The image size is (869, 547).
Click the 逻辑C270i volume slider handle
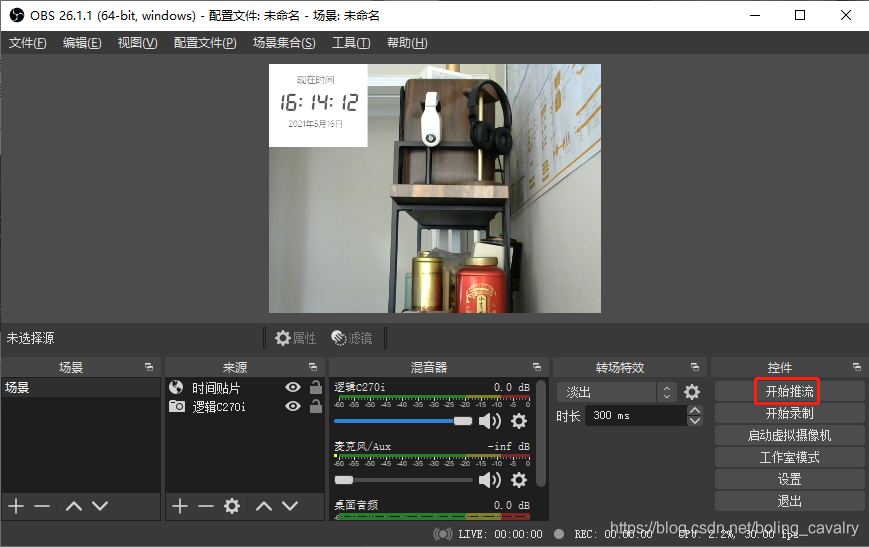click(x=463, y=421)
